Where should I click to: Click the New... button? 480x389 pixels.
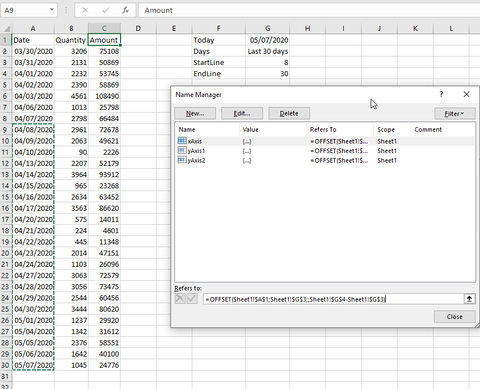click(x=195, y=114)
